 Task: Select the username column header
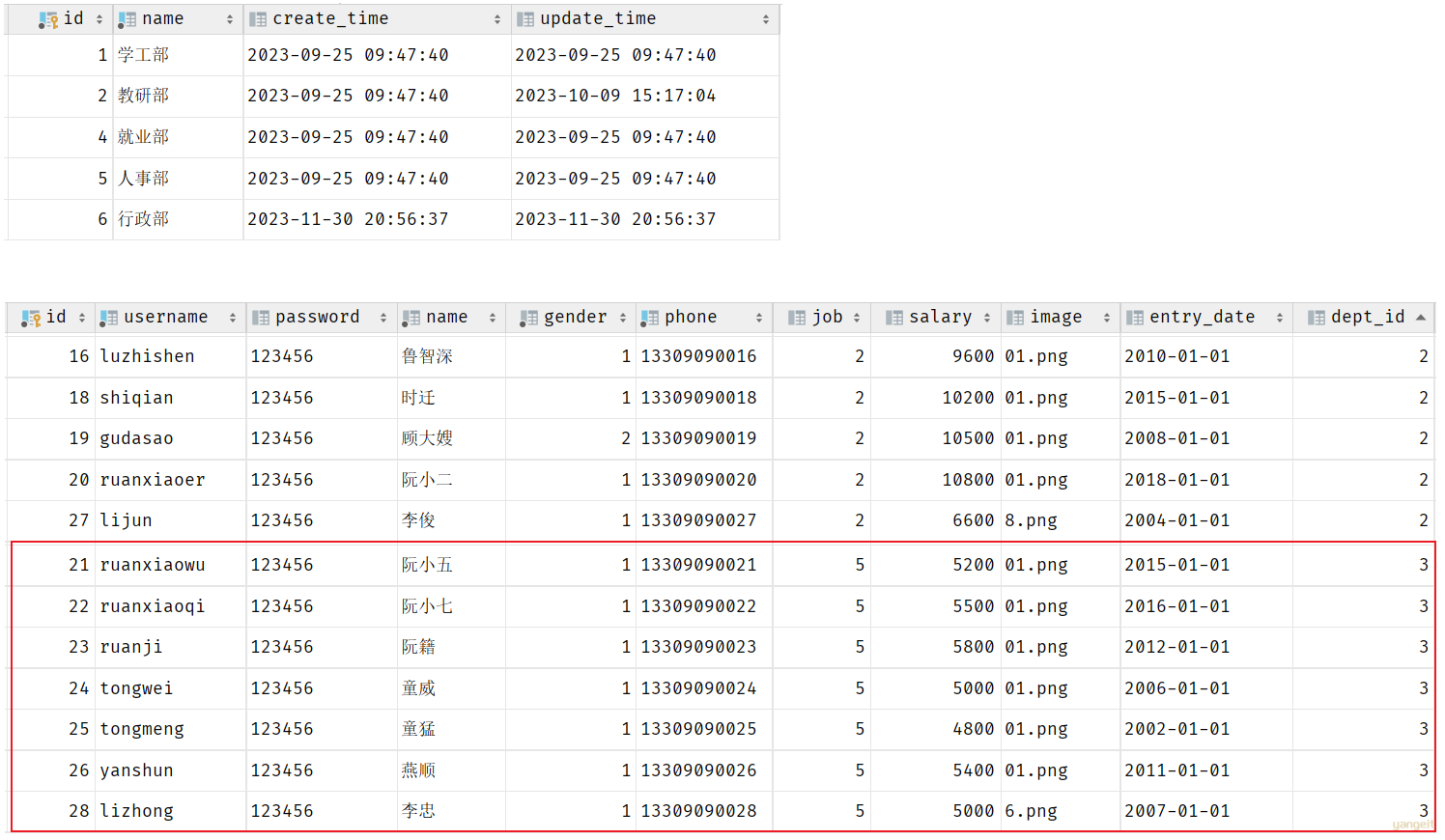[169, 318]
